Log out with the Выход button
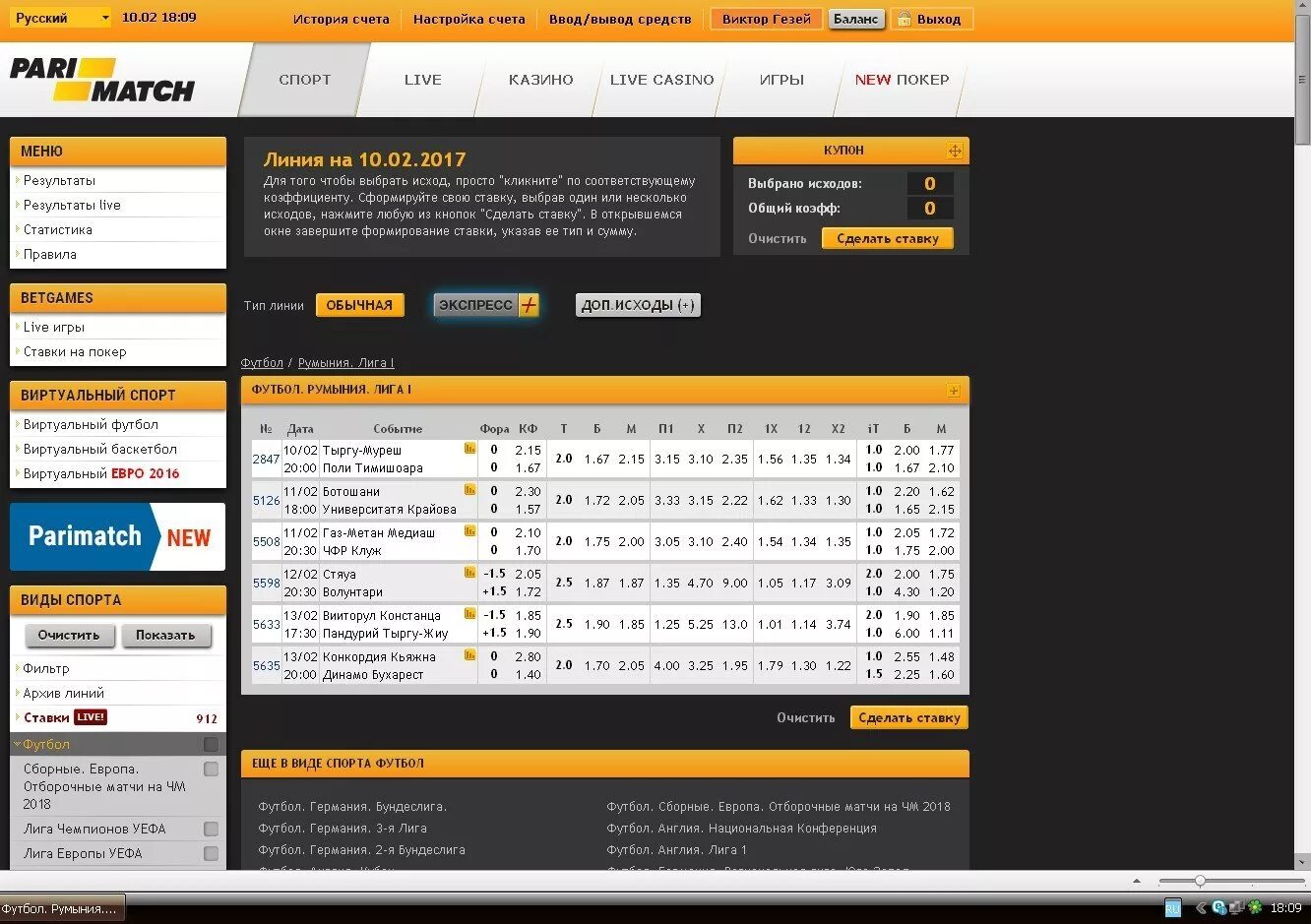The width and height of the screenshot is (1311, 924). tap(931, 19)
